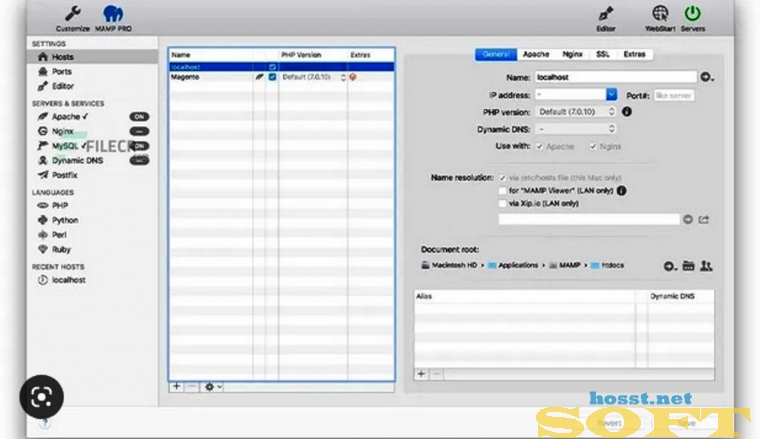Screen dimensions: 760x439
Task: Open the help question mark button
Action: click(x=45, y=424)
